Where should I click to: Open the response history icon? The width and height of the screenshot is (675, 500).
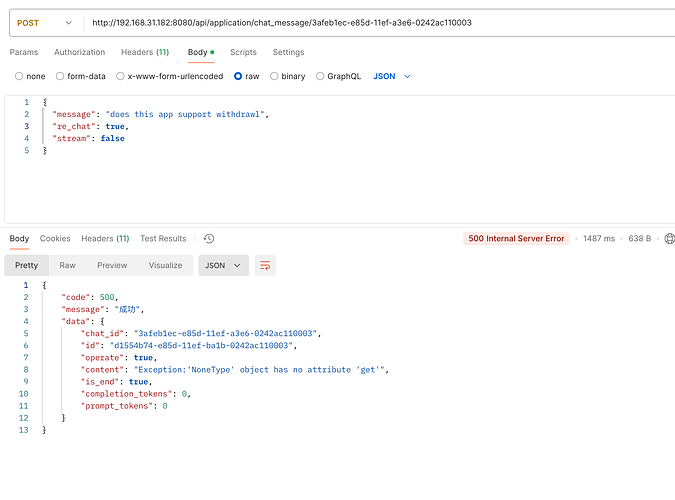[209, 239]
